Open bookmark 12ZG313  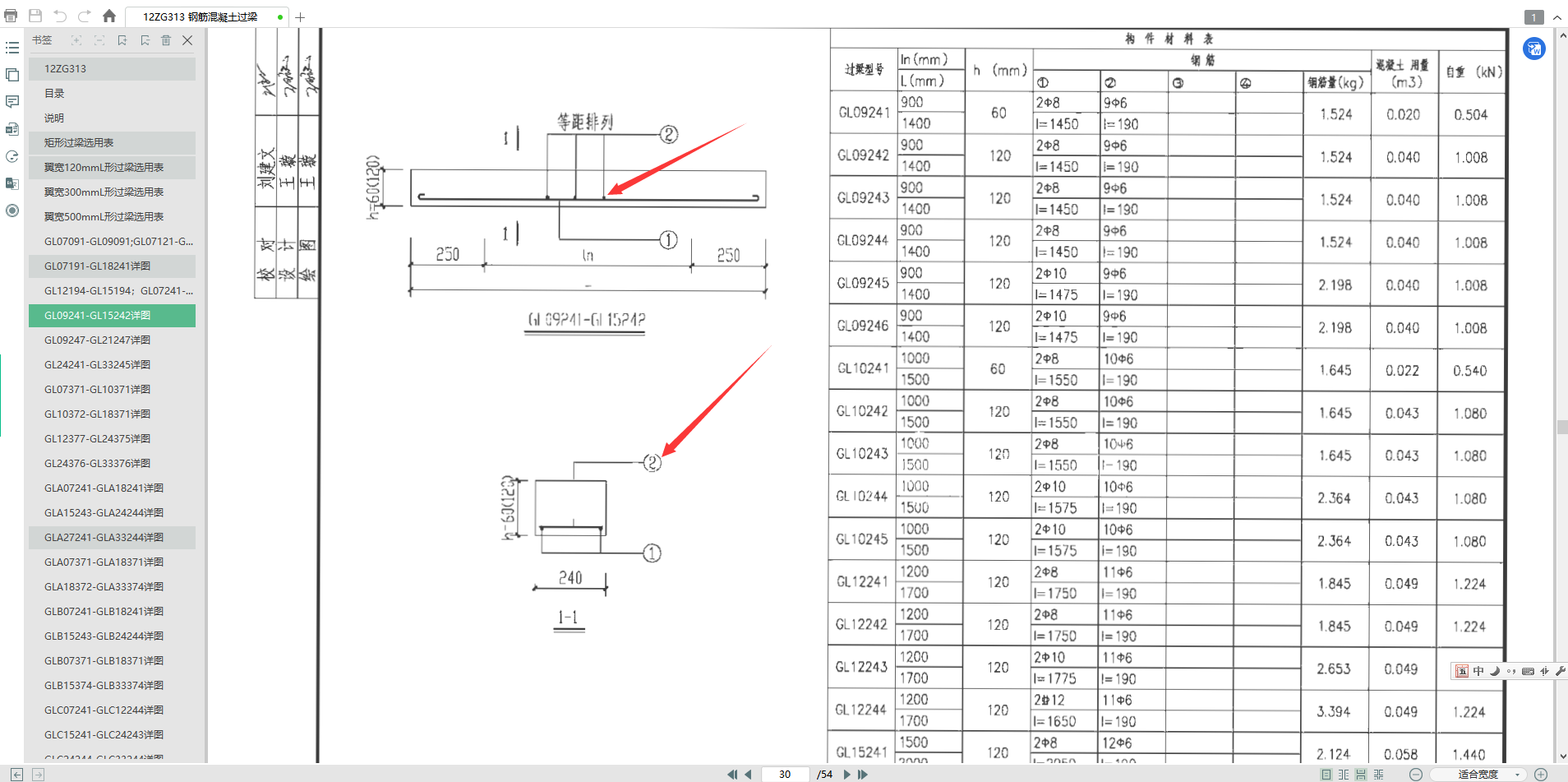tap(112, 69)
